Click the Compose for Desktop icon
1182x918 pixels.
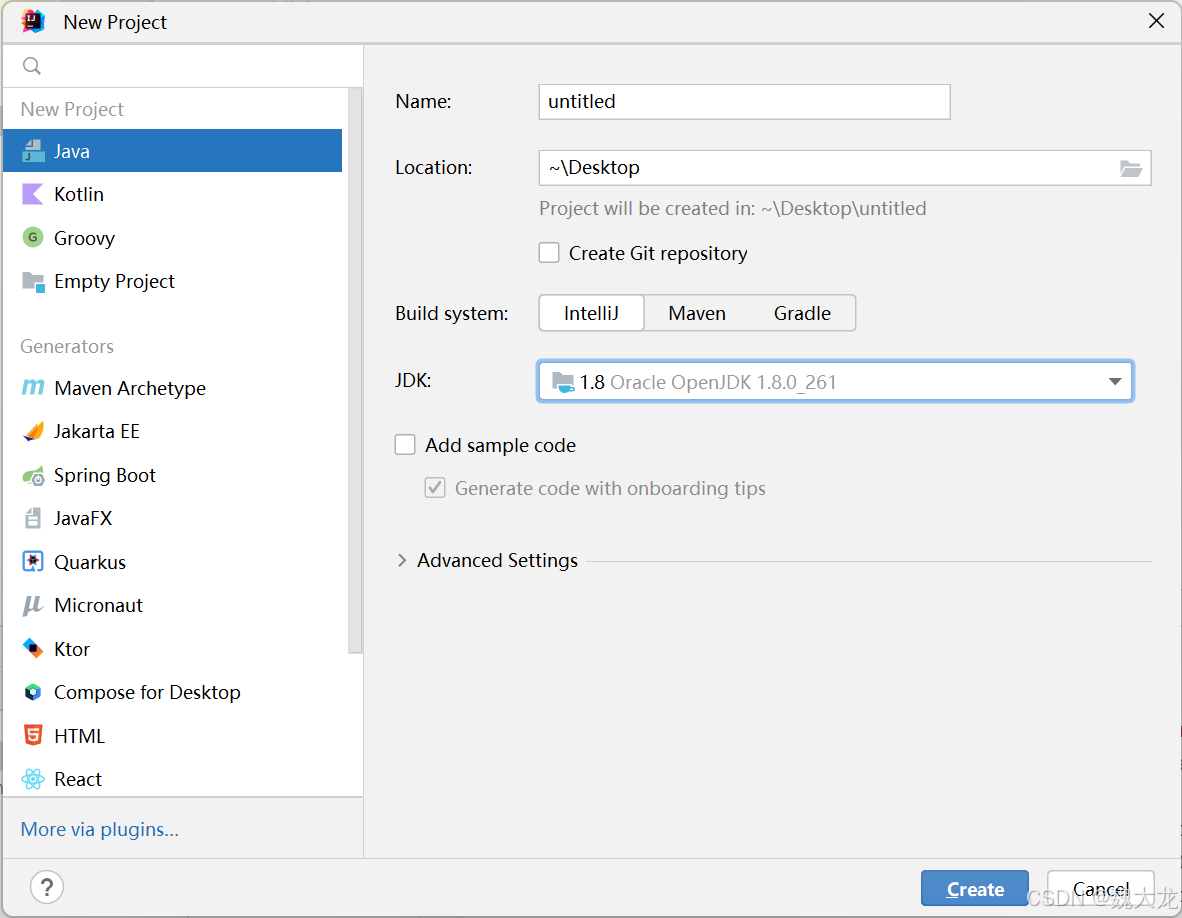[32, 692]
